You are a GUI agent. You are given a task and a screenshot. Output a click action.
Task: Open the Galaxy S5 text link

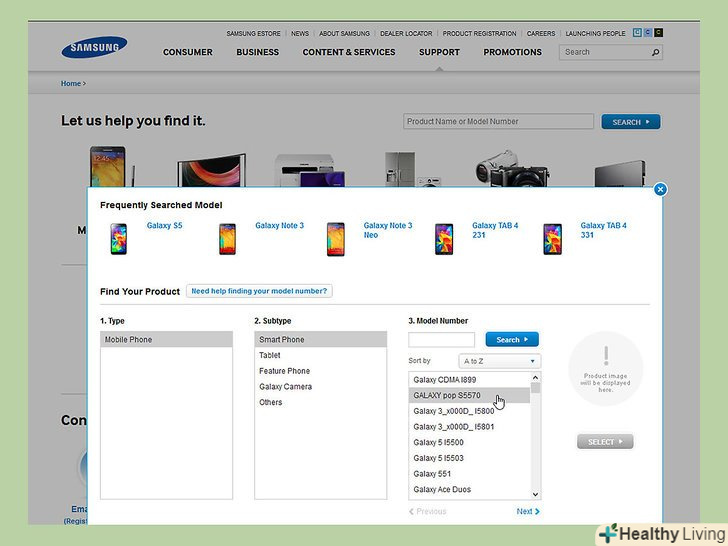[x=164, y=226]
